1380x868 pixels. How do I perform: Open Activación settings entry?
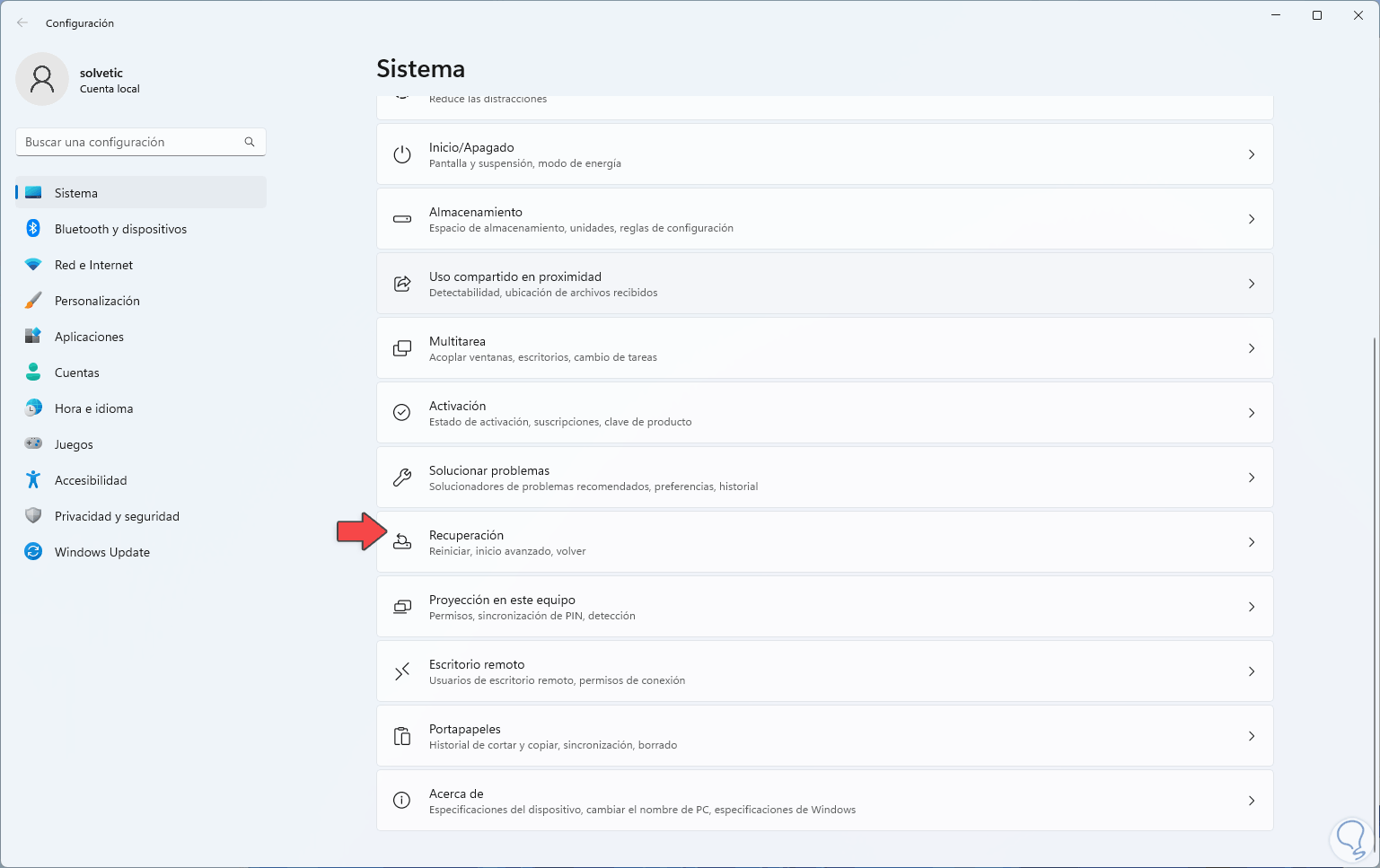pyautogui.click(x=824, y=413)
